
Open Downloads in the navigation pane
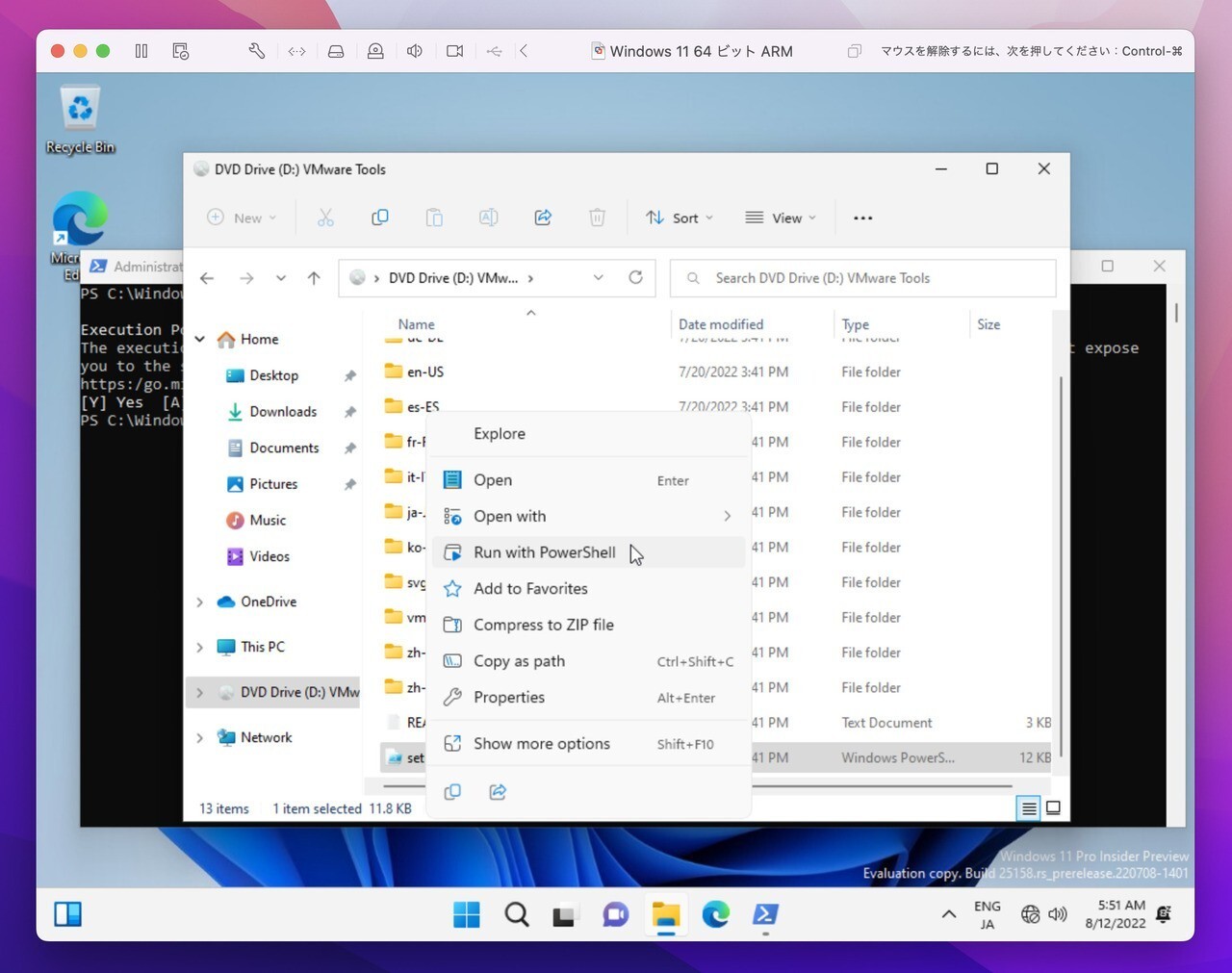point(282,412)
